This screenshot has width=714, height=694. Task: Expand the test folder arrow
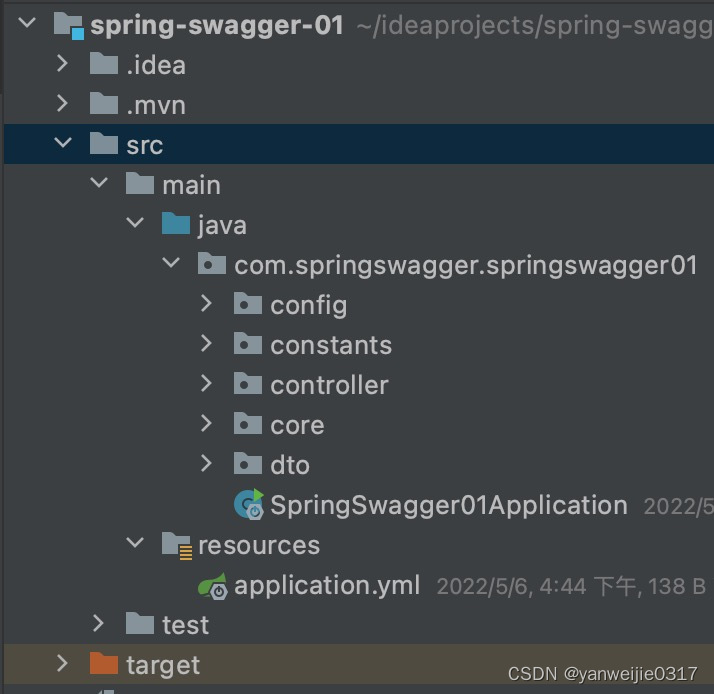[x=98, y=623]
